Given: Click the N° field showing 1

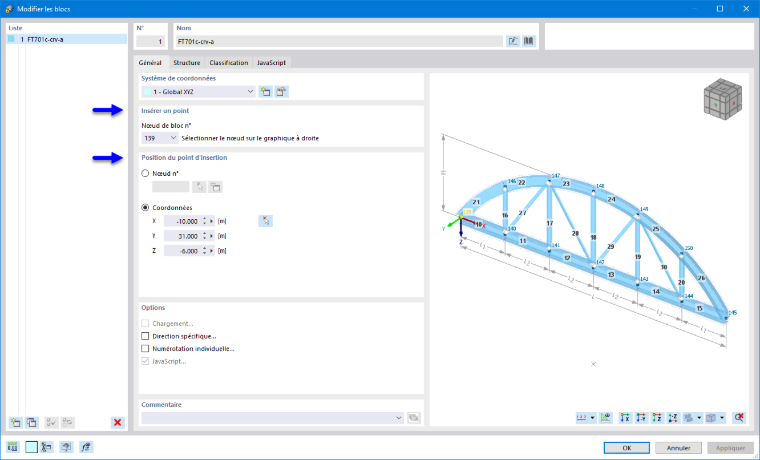Looking at the screenshot, I should pos(151,41).
